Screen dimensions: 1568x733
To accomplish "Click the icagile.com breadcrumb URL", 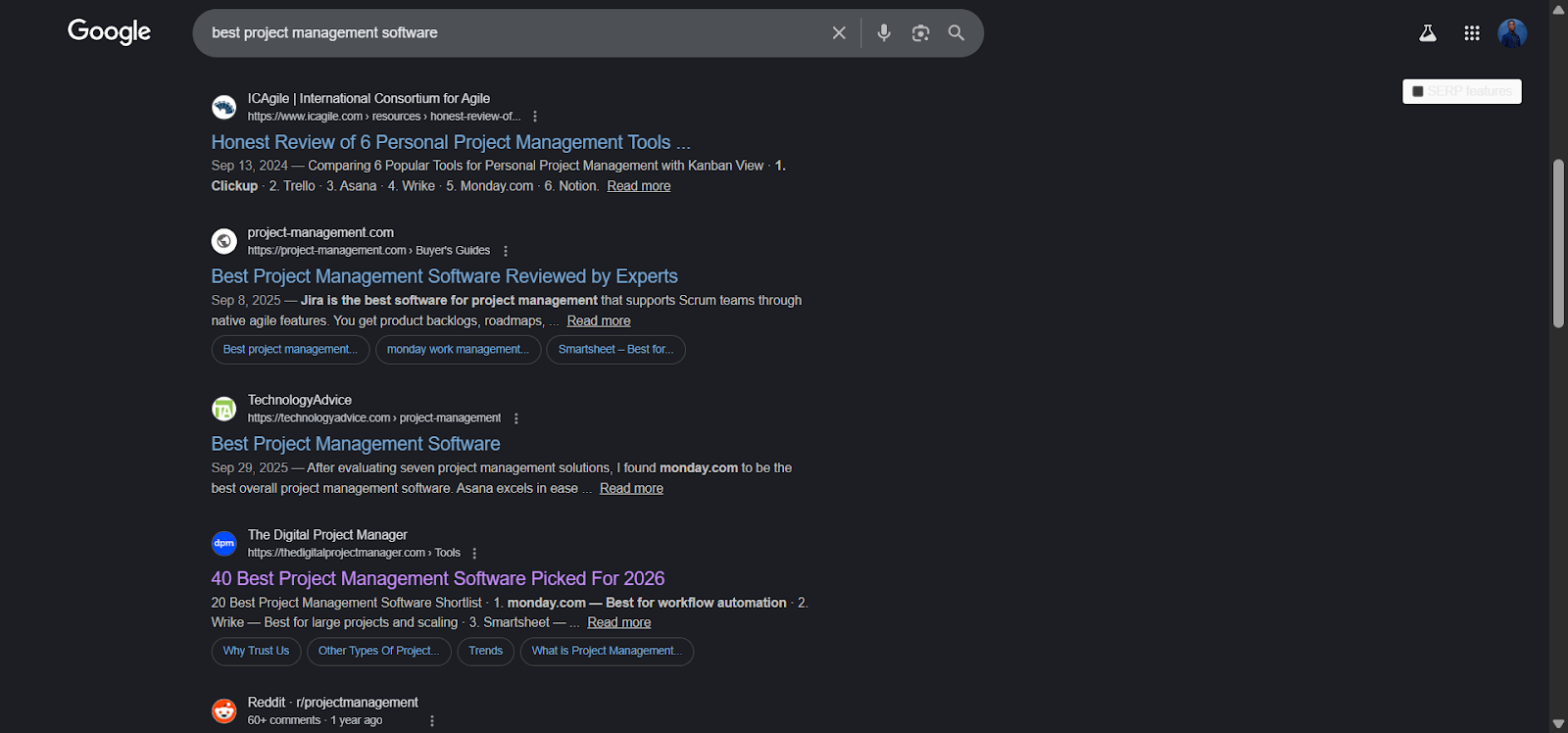I will tap(384, 117).
